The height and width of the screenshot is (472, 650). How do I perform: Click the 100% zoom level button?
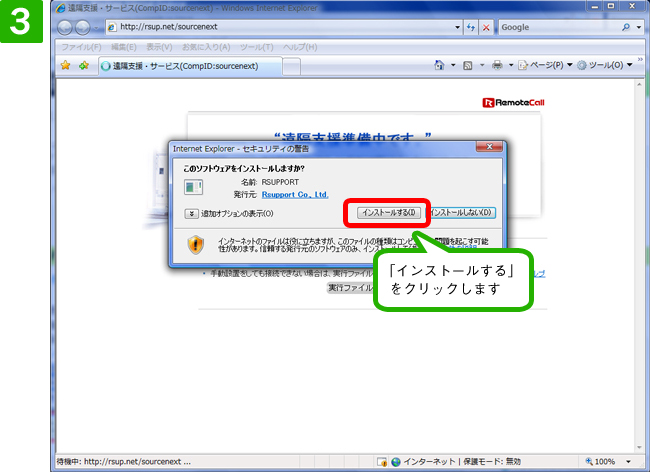point(601,462)
